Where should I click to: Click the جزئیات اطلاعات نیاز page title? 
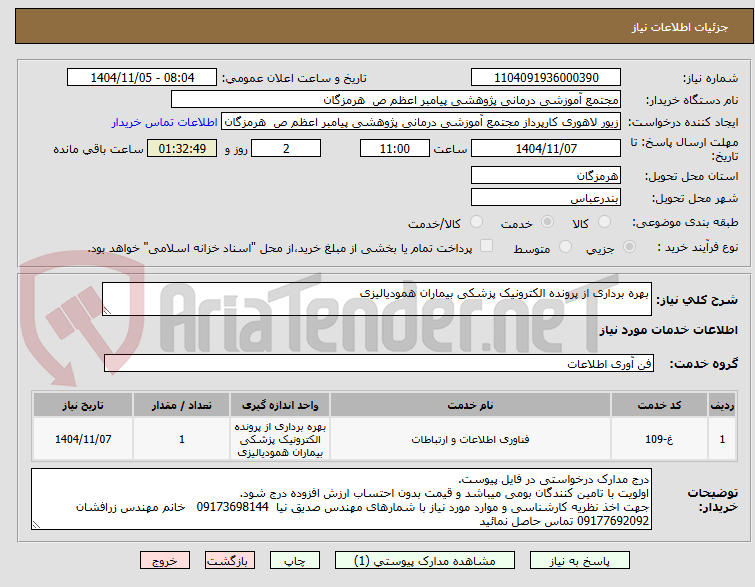[x=680, y=27]
